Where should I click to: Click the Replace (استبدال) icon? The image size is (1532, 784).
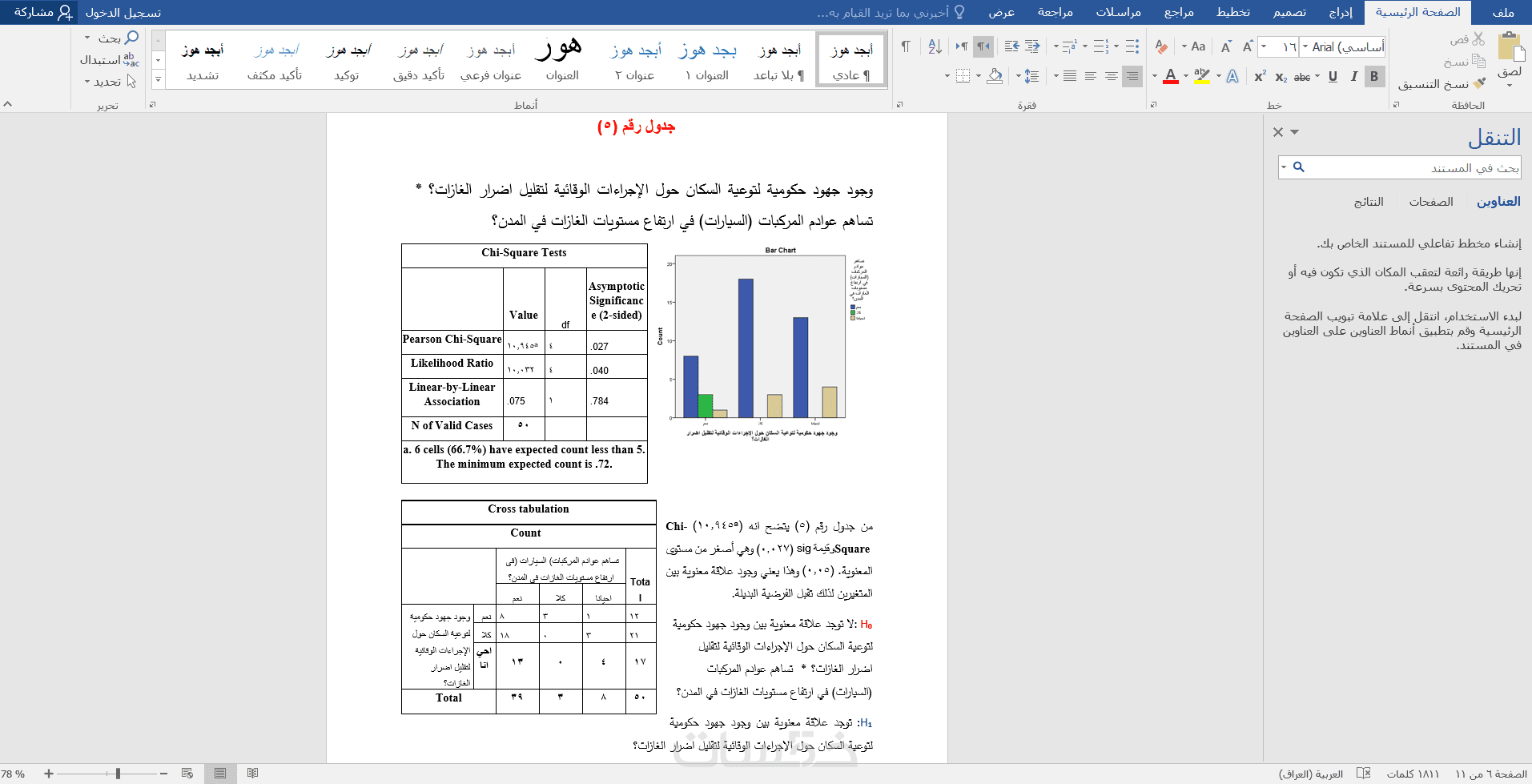click(x=131, y=60)
